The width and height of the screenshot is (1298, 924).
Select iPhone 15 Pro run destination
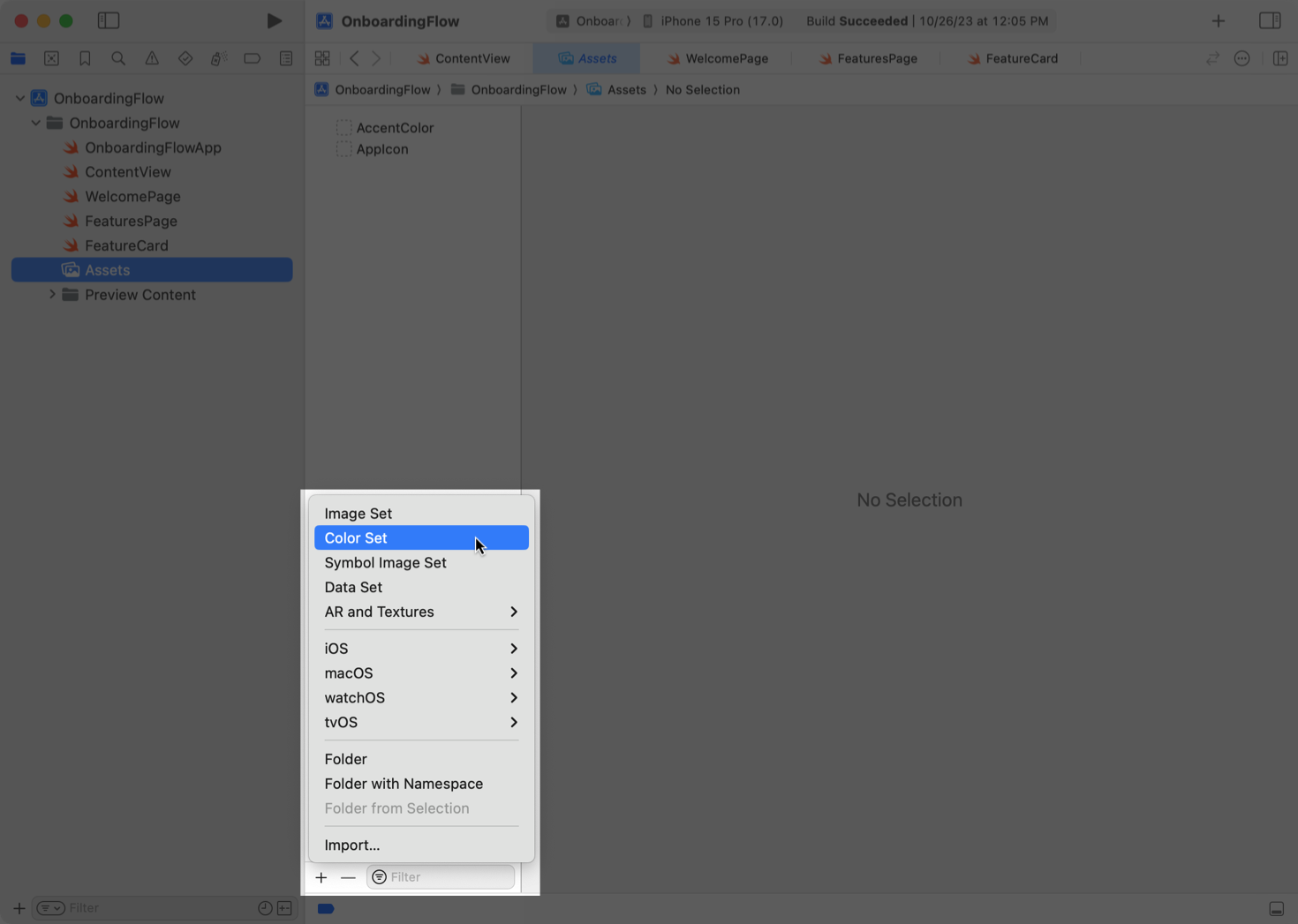721,20
